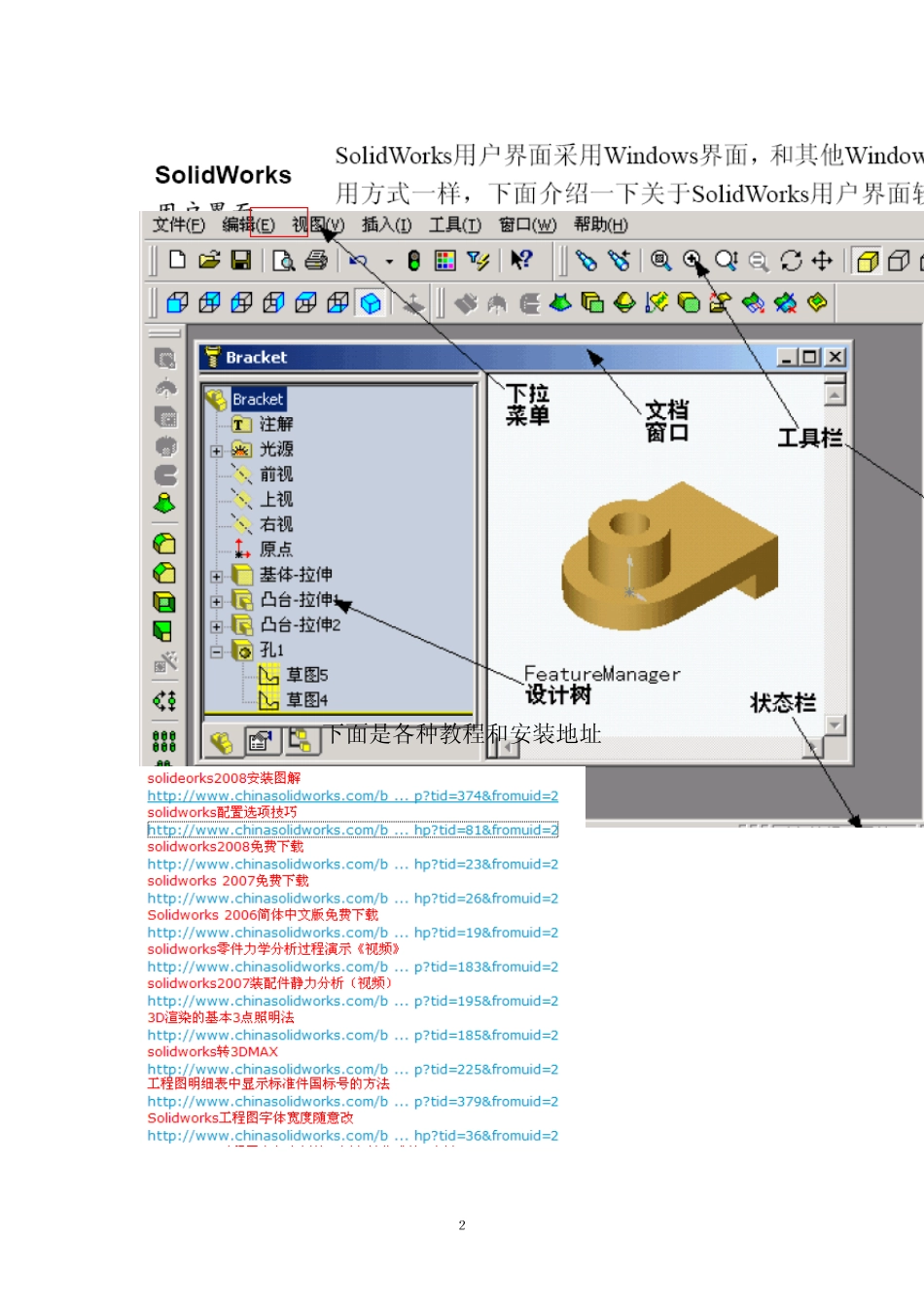Screen dimensions: 924x1307
Task: Open the link ending tid=183&fromuid=2
Action: [x=353, y=967]
